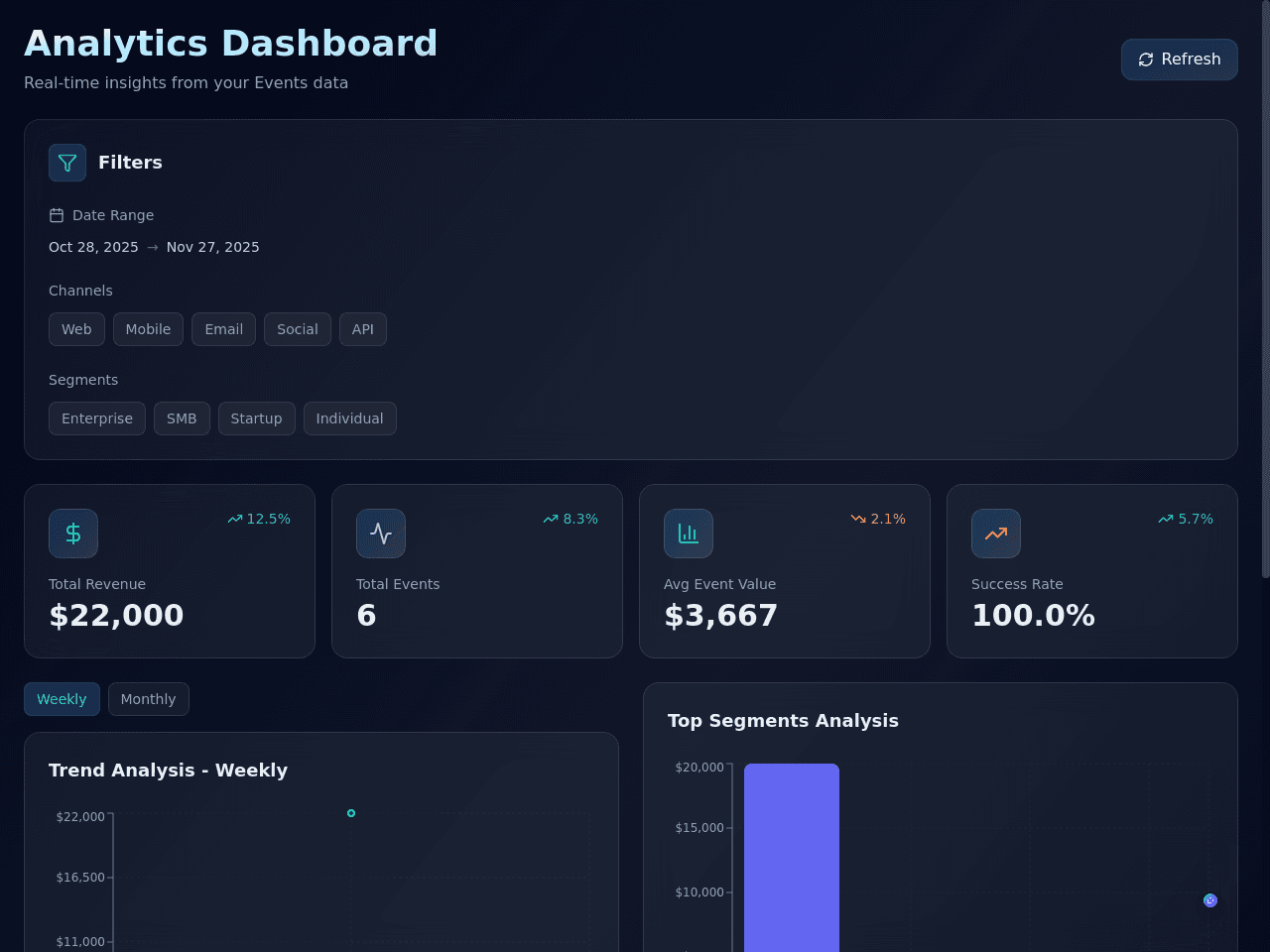This screenshot has width=1270, height=952.
Task: Switch to the Monthly tab
Action: point(148,699)
